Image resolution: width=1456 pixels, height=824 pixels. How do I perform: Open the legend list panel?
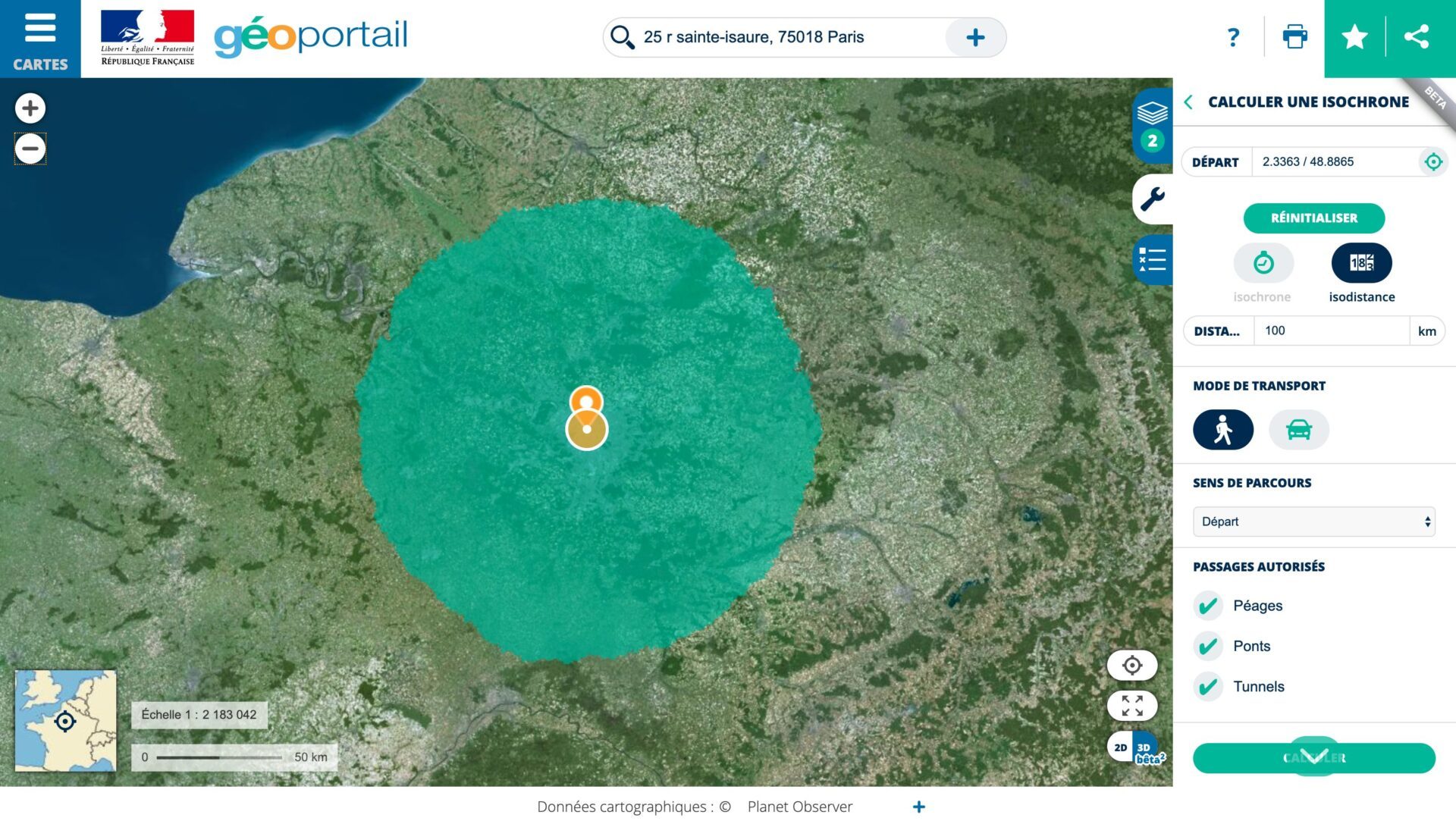click(1153, 260)
